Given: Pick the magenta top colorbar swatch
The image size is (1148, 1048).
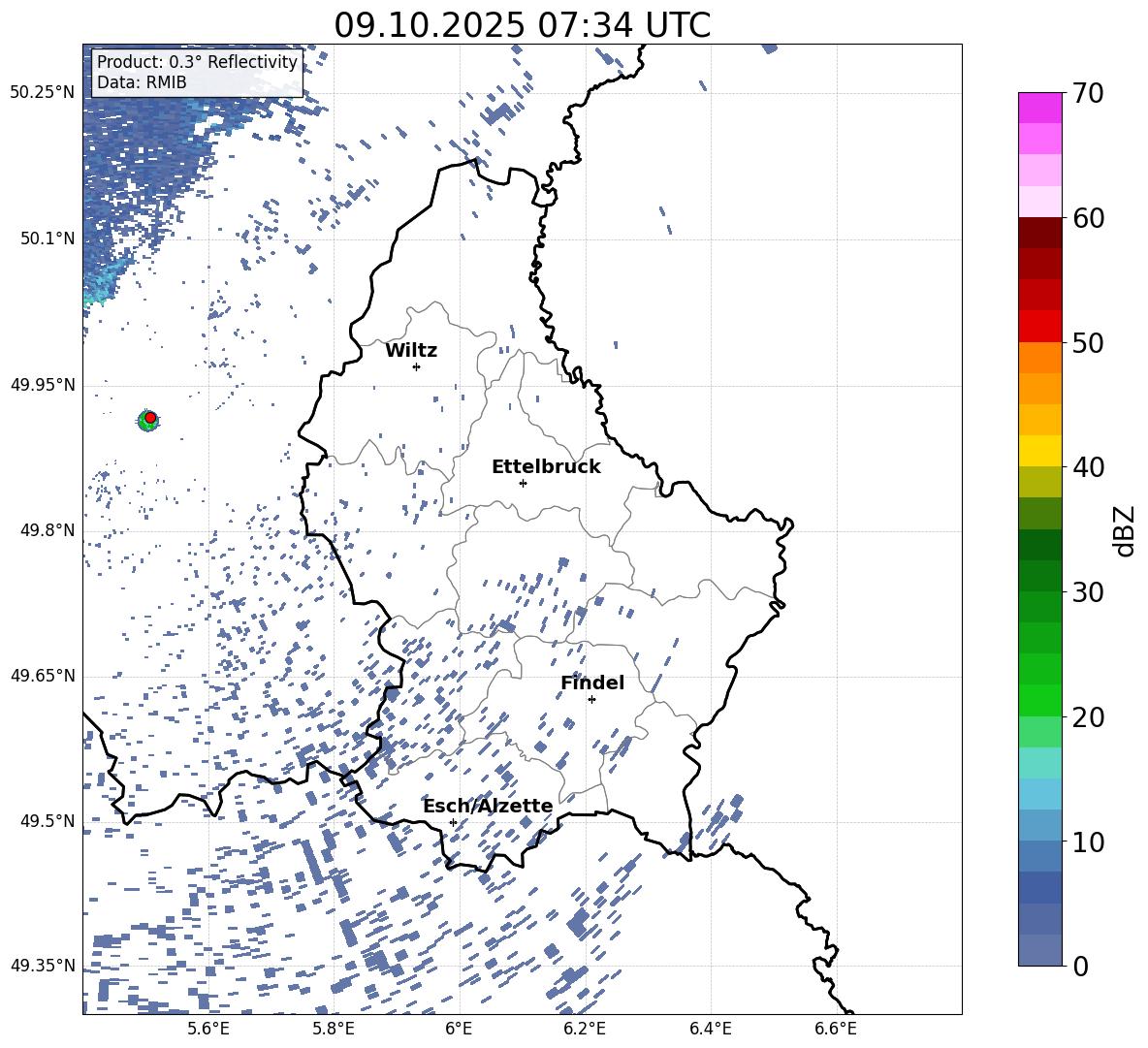Looking at the screenshot, I should tap(1039, 109).
